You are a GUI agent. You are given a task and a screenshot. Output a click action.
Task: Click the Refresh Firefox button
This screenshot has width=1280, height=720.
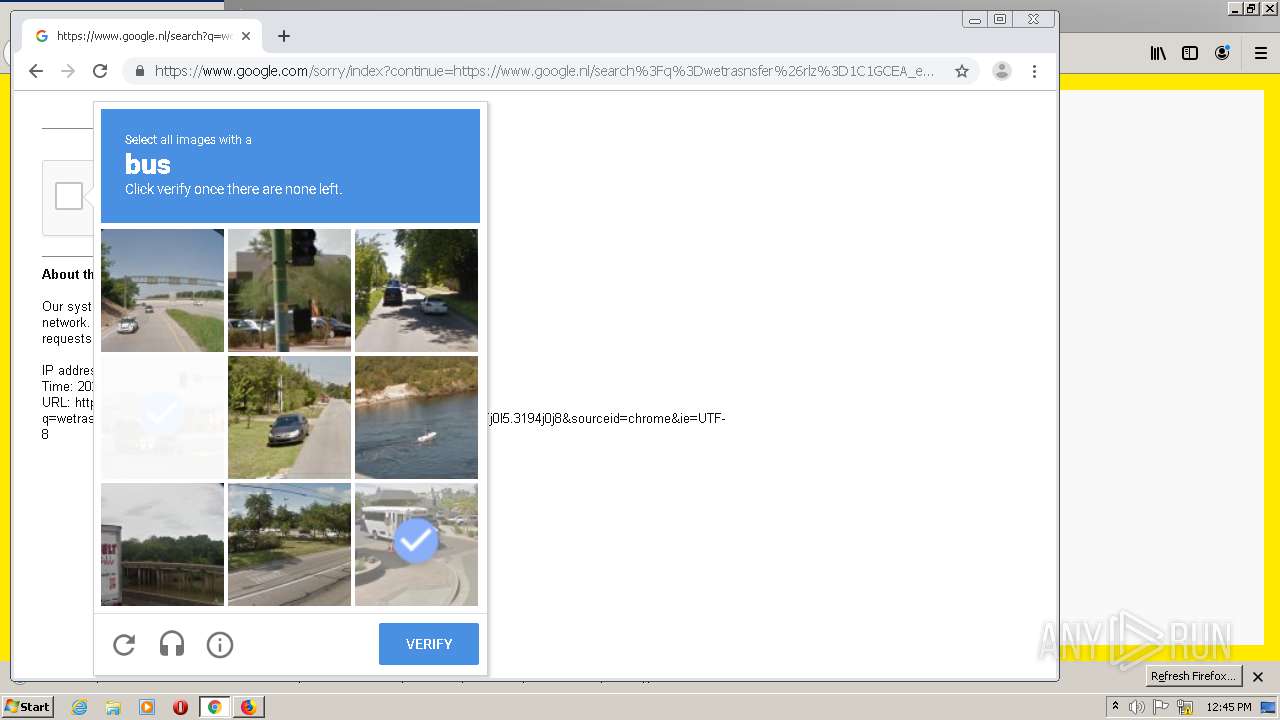[1193, 676]
